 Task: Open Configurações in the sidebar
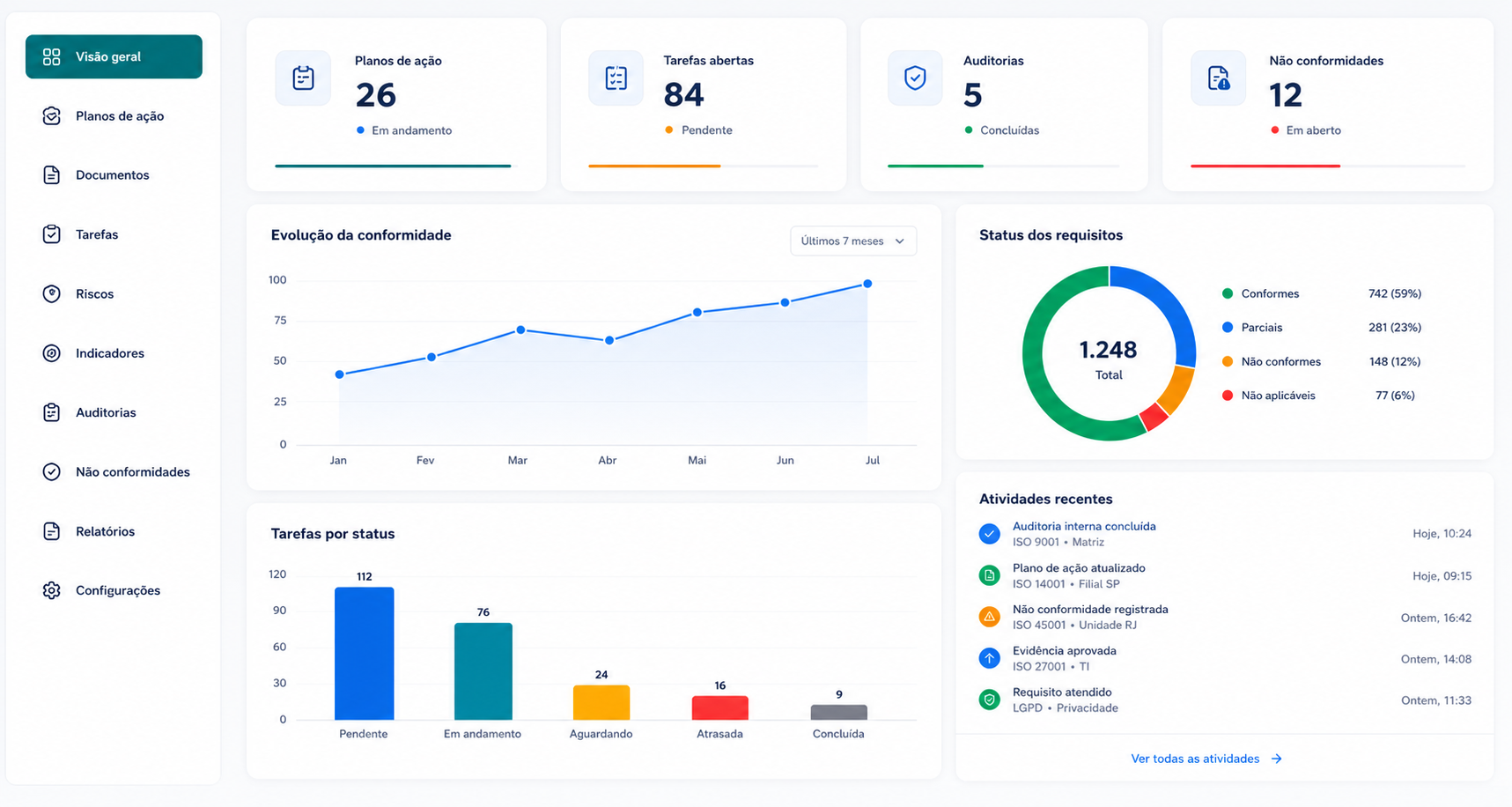pos(114,590)
